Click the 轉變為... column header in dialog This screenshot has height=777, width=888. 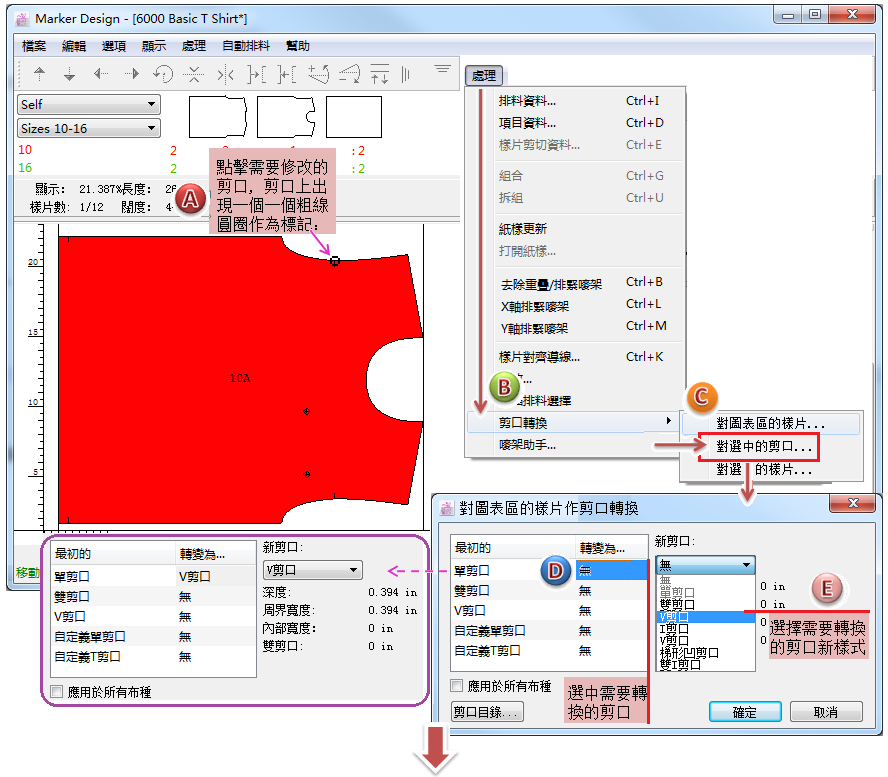point(612,548)
